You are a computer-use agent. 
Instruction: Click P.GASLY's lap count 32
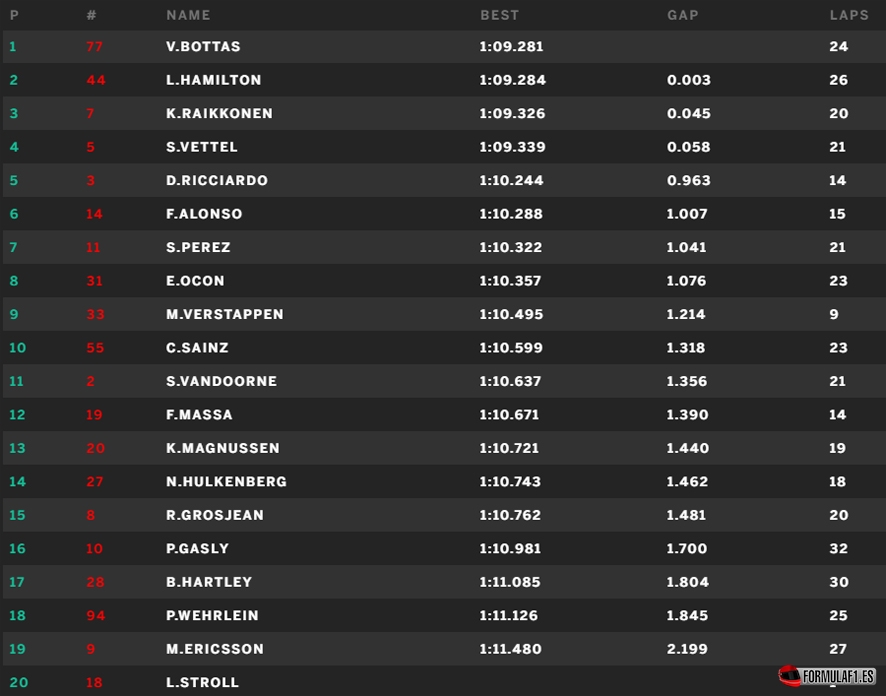point(839,549)
